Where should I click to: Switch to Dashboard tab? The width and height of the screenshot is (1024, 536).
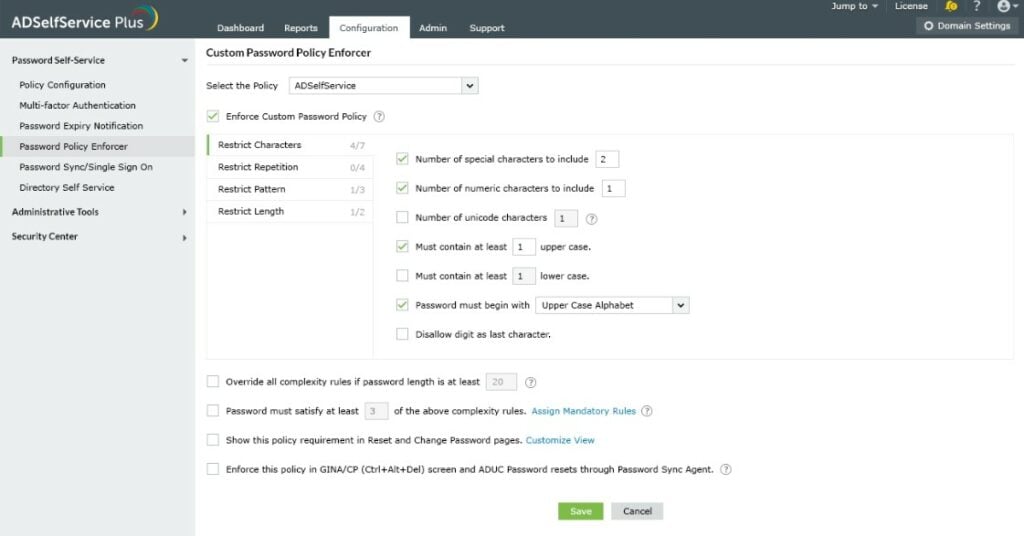[240, 28]
